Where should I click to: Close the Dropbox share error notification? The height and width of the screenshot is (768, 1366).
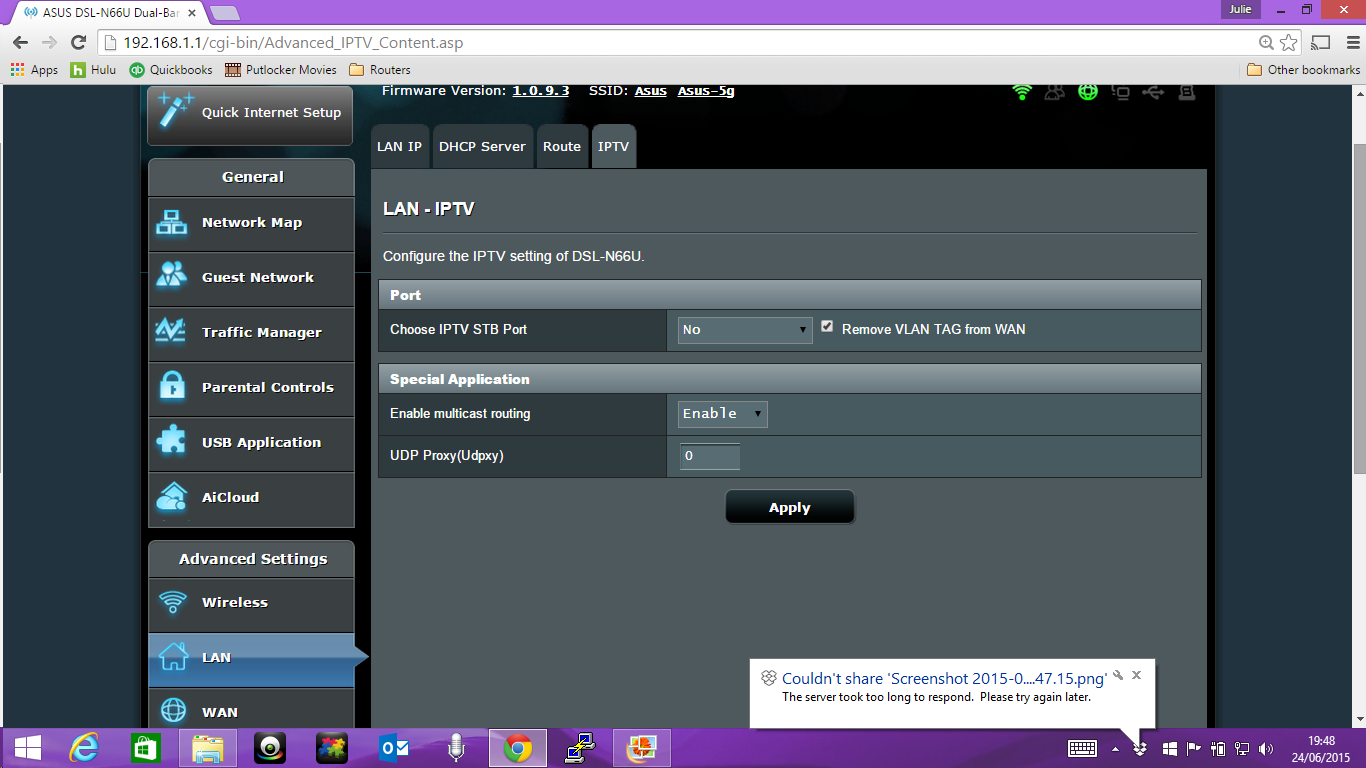click(1136, 675)
